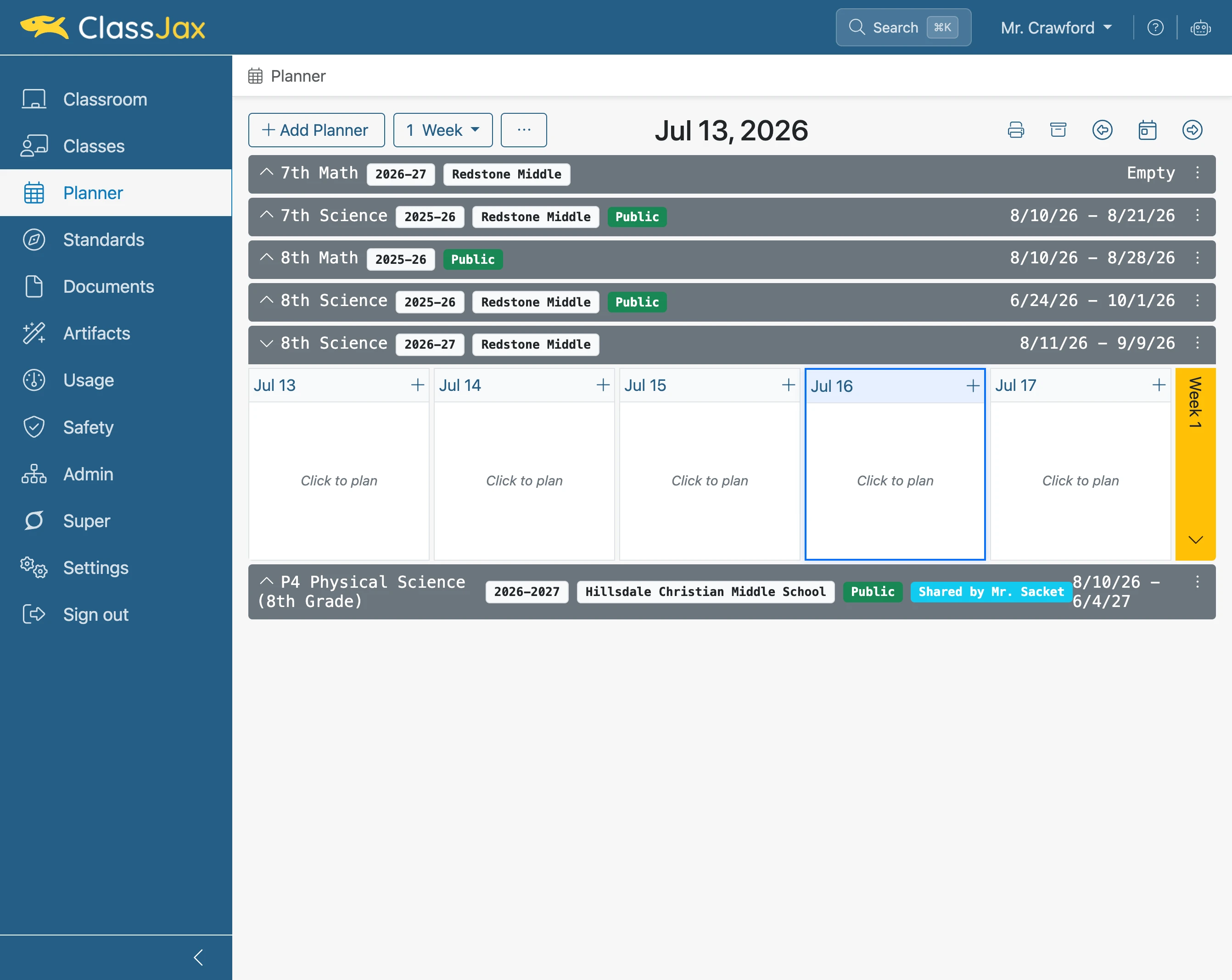Focus the Search field
1232x980 pixels.
point(903,28)
